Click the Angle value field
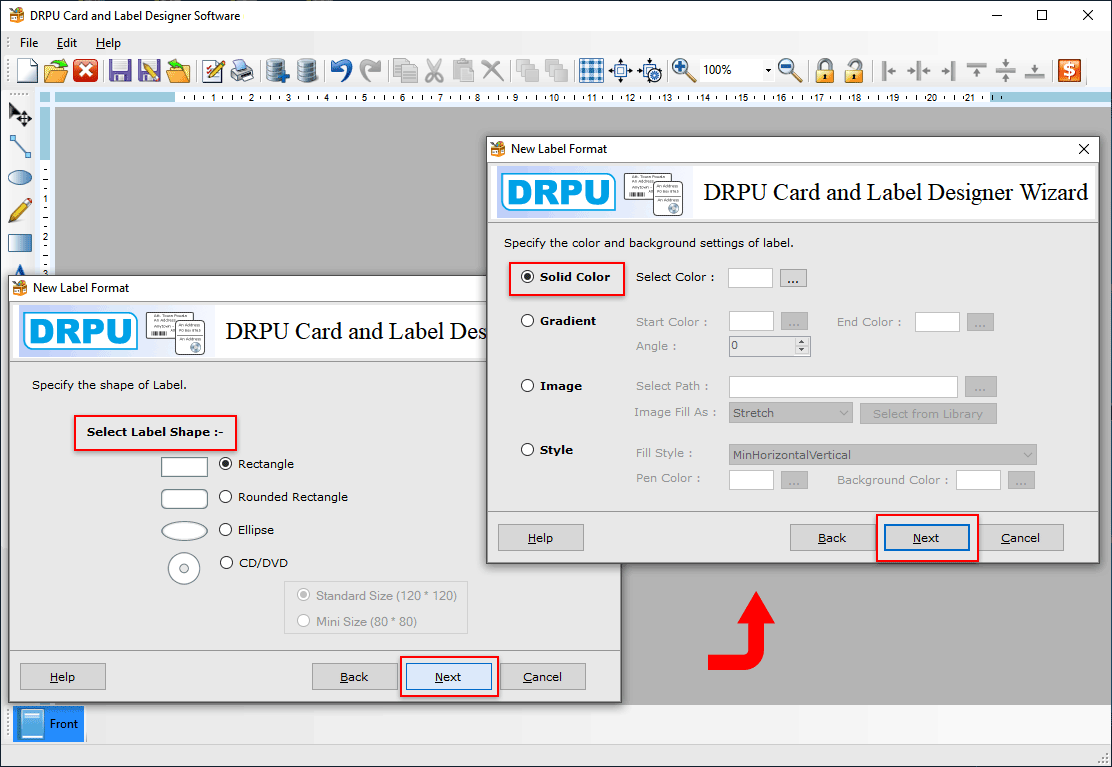 (762, 346)
